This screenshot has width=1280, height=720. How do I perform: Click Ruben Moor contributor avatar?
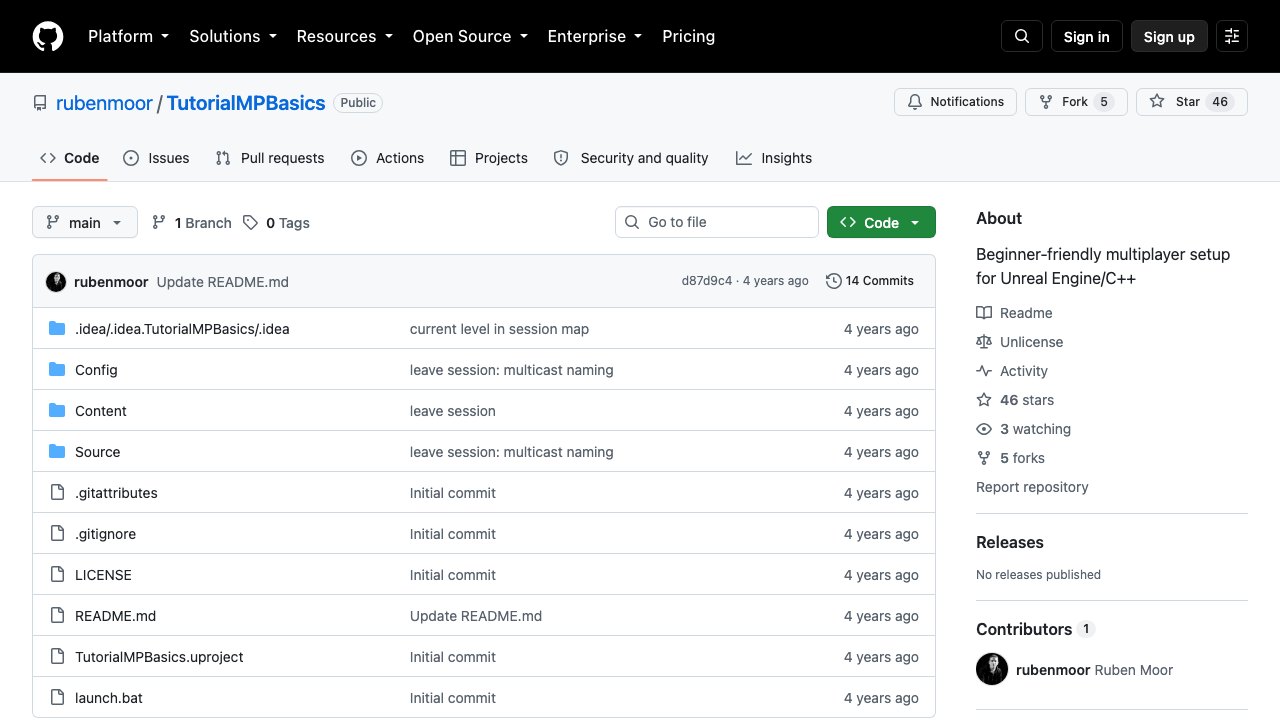click(x=992, y=669)
